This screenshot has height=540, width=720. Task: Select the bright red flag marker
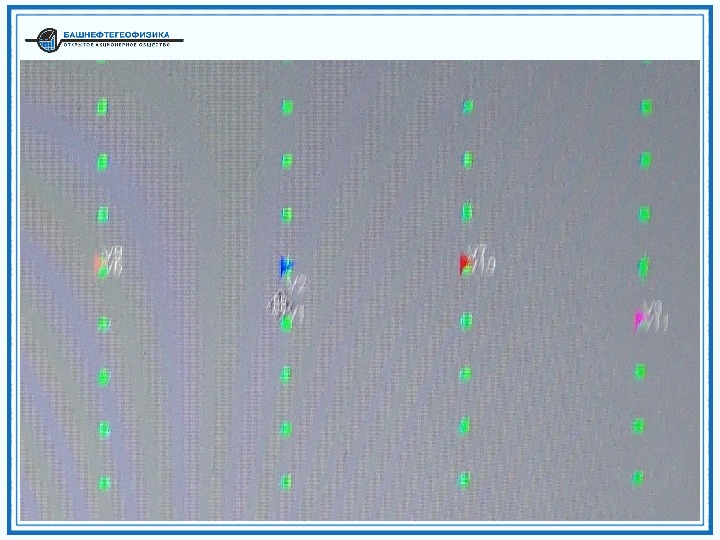click(466, 264)
